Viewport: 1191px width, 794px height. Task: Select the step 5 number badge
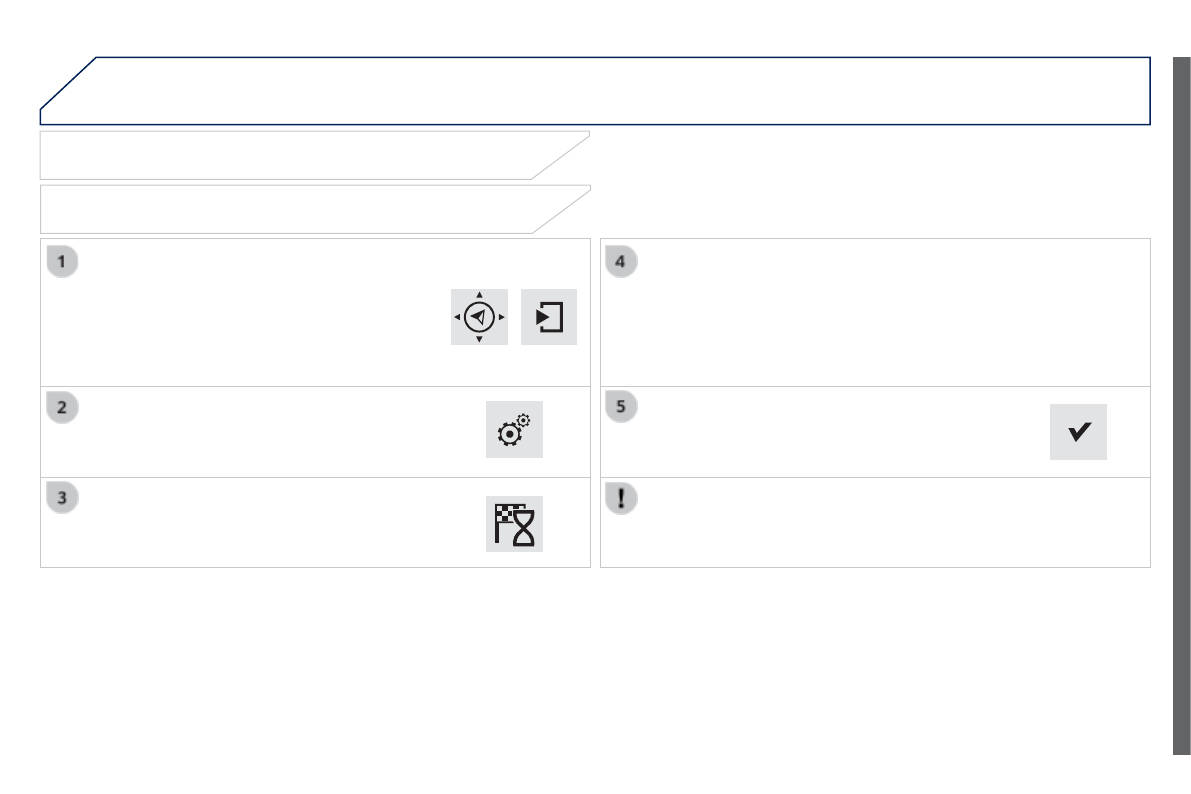point(621,407)
